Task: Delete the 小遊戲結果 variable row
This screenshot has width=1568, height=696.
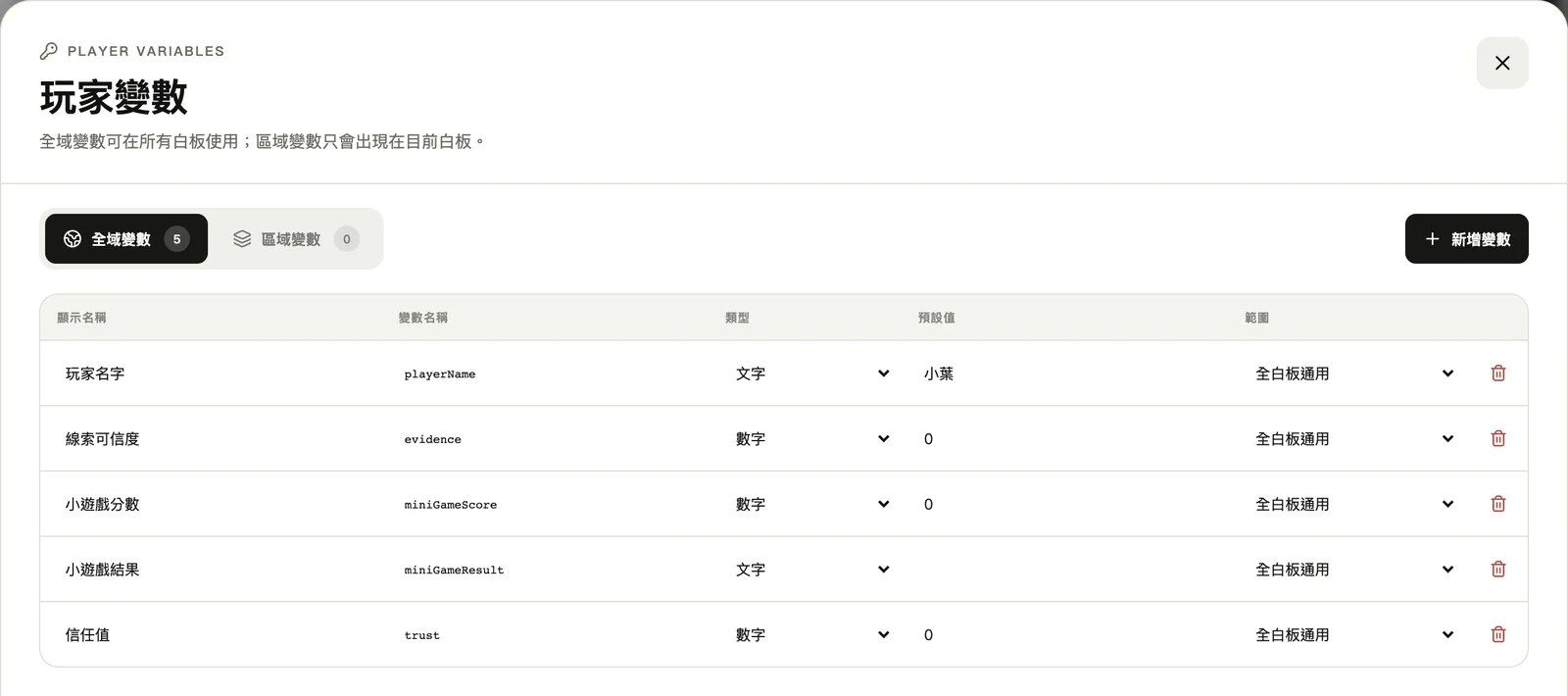Action: tap(1497, 570)
